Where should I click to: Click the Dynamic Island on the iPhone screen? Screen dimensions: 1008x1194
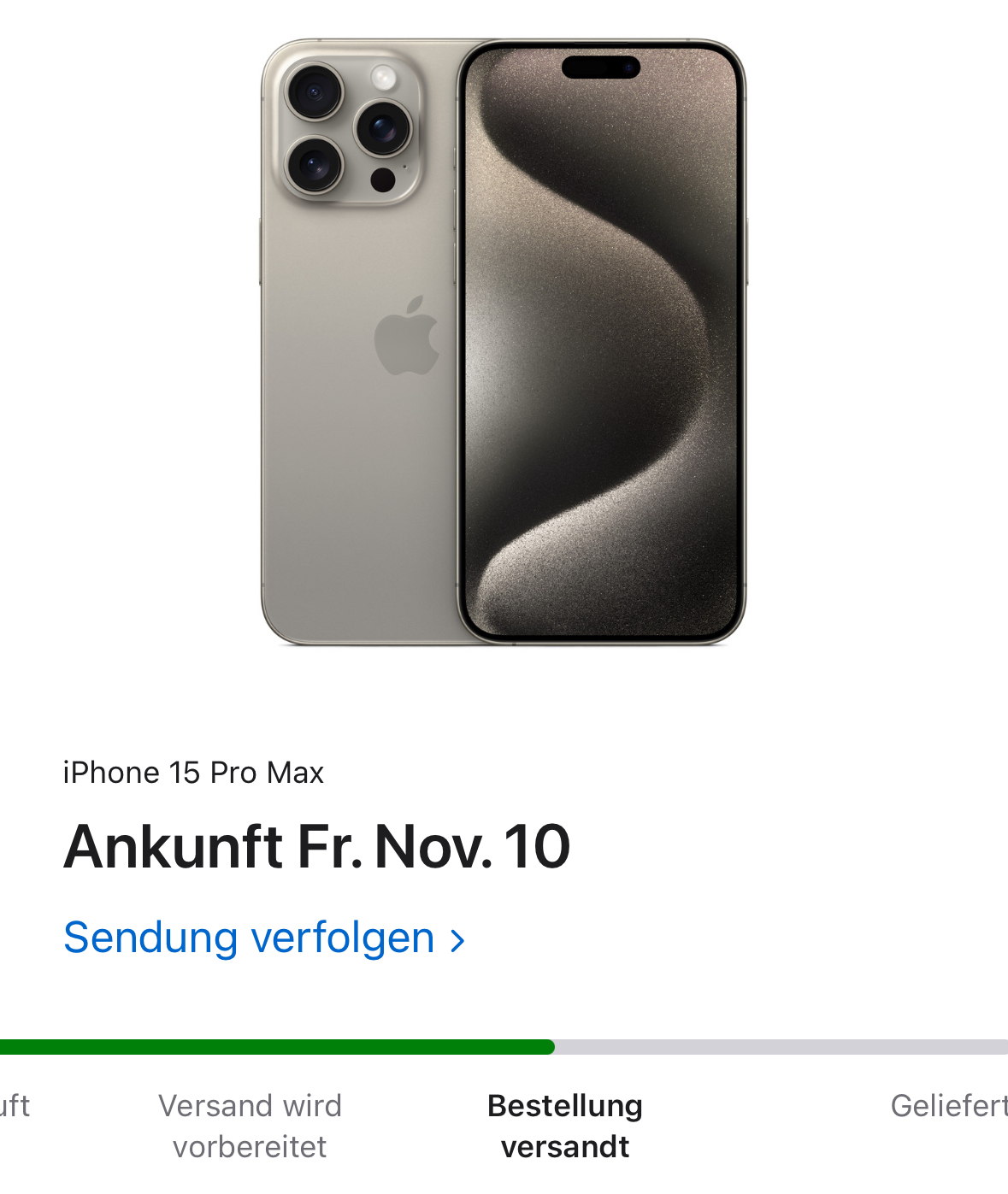[601, 67]
